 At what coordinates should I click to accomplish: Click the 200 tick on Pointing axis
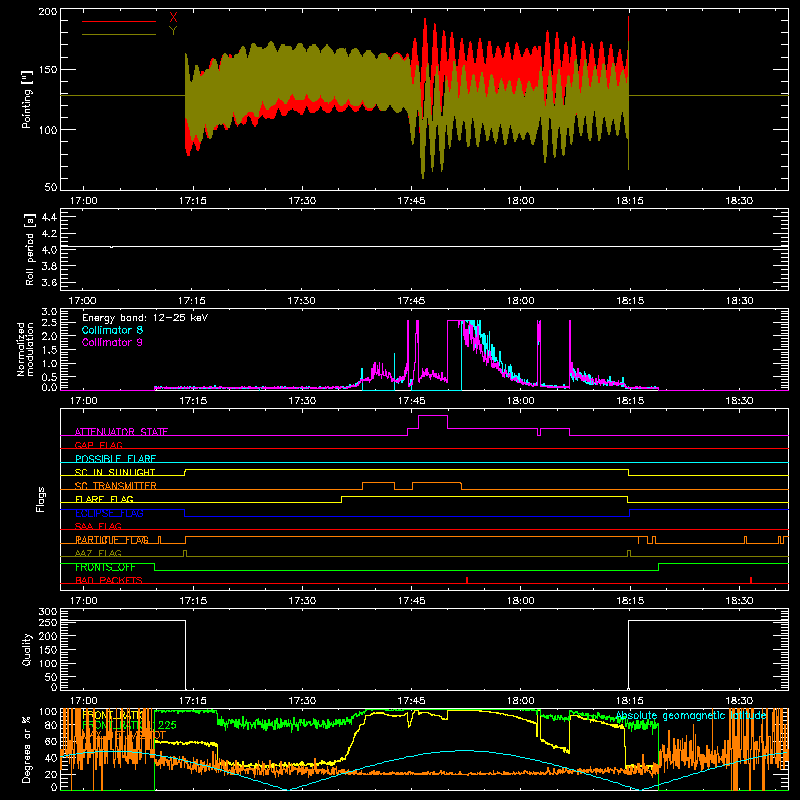[x=47, y=11]
